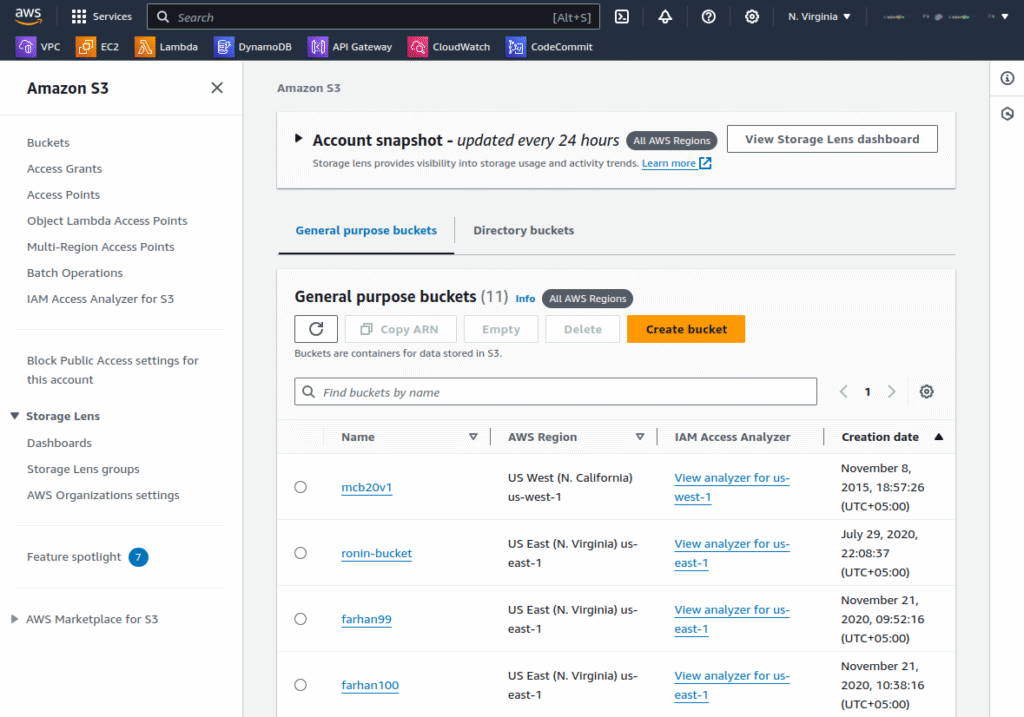Open the Info link beside bucket count
This screenshot has height=717, width=1024.
click(x=525, y=298)
